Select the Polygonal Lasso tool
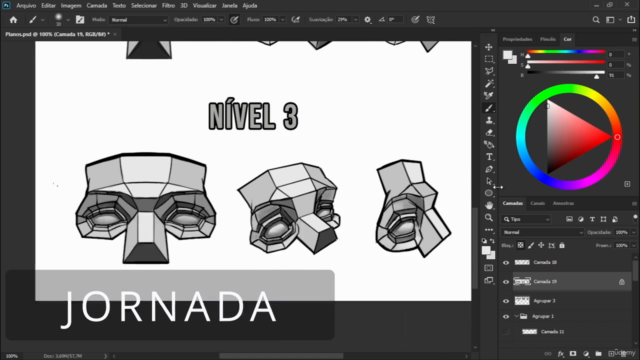Viewport: 640px width, 360px height. click(489, 71)
